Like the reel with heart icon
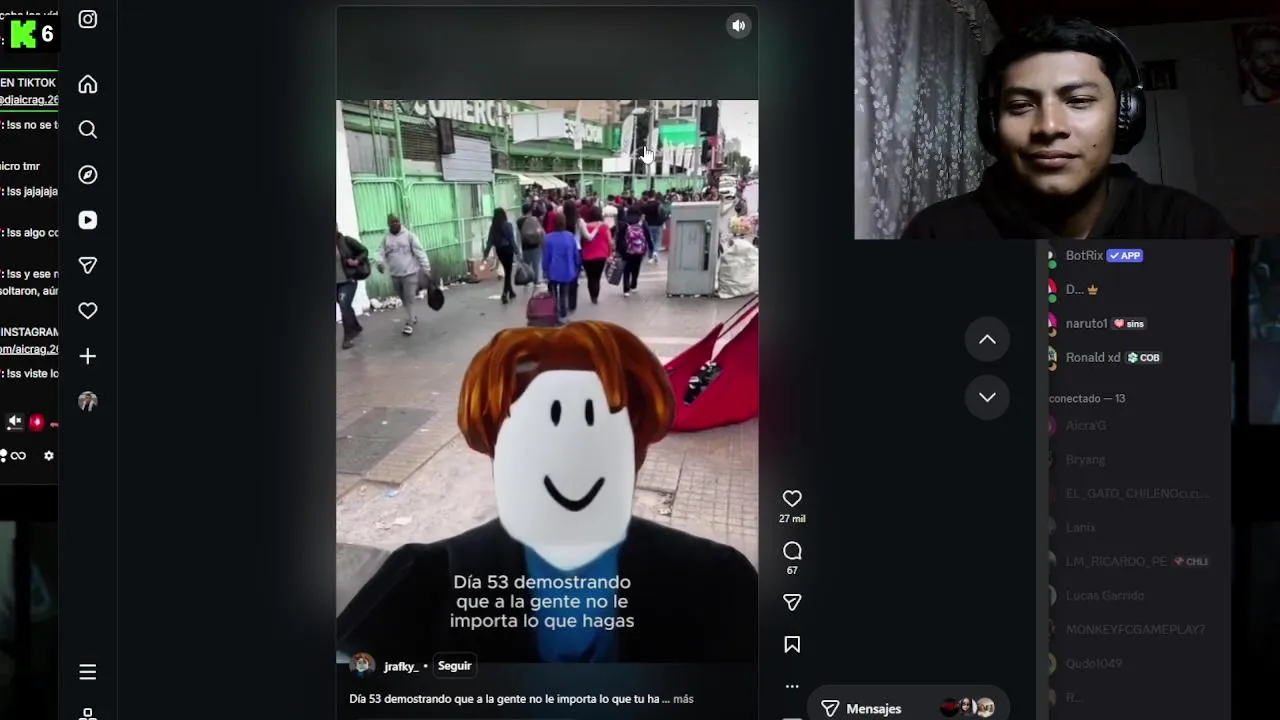This screenshot has width=1280, height=720. tap(792, 498)
